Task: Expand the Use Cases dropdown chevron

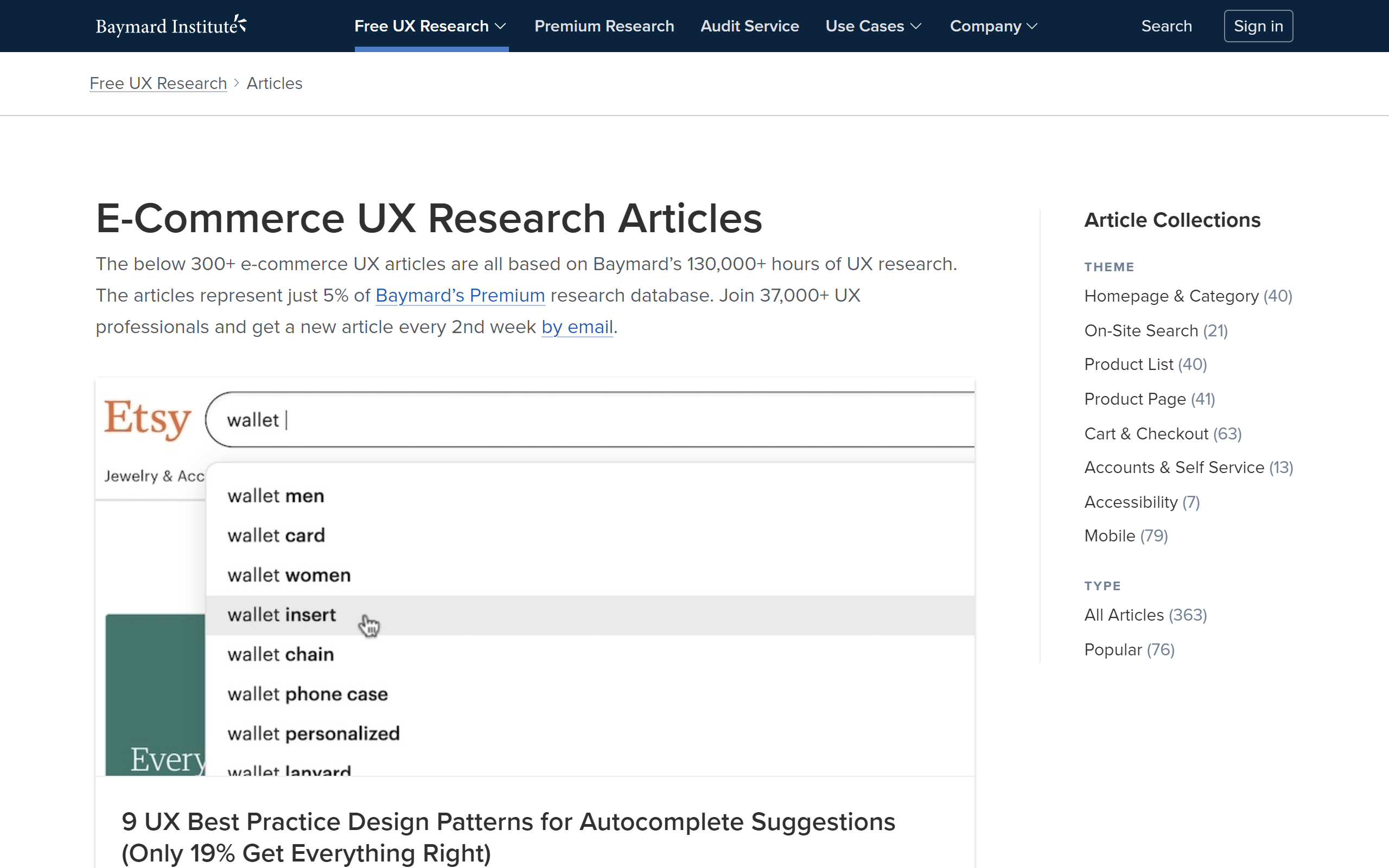Action: 916,27
